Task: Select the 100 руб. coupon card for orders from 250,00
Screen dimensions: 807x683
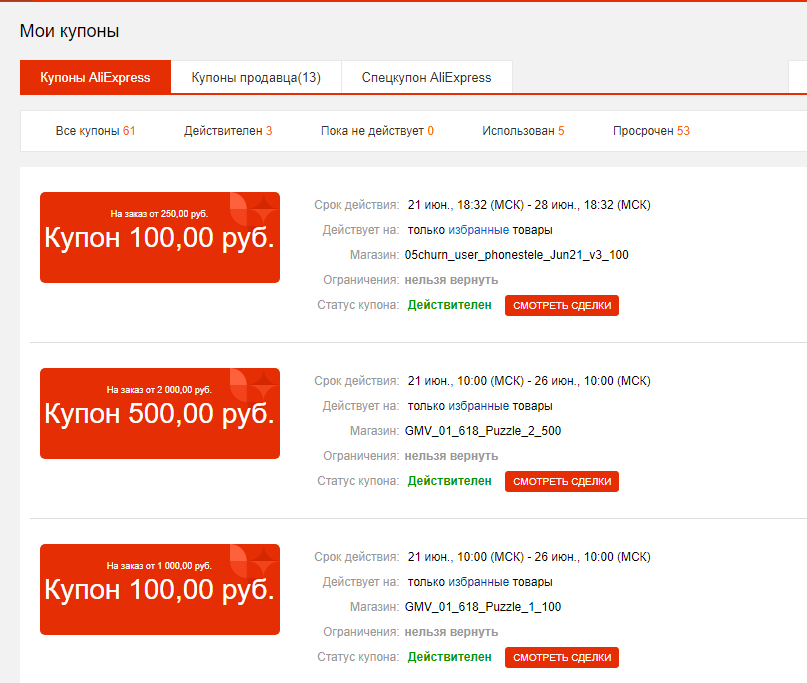Action: click(160, 237)
